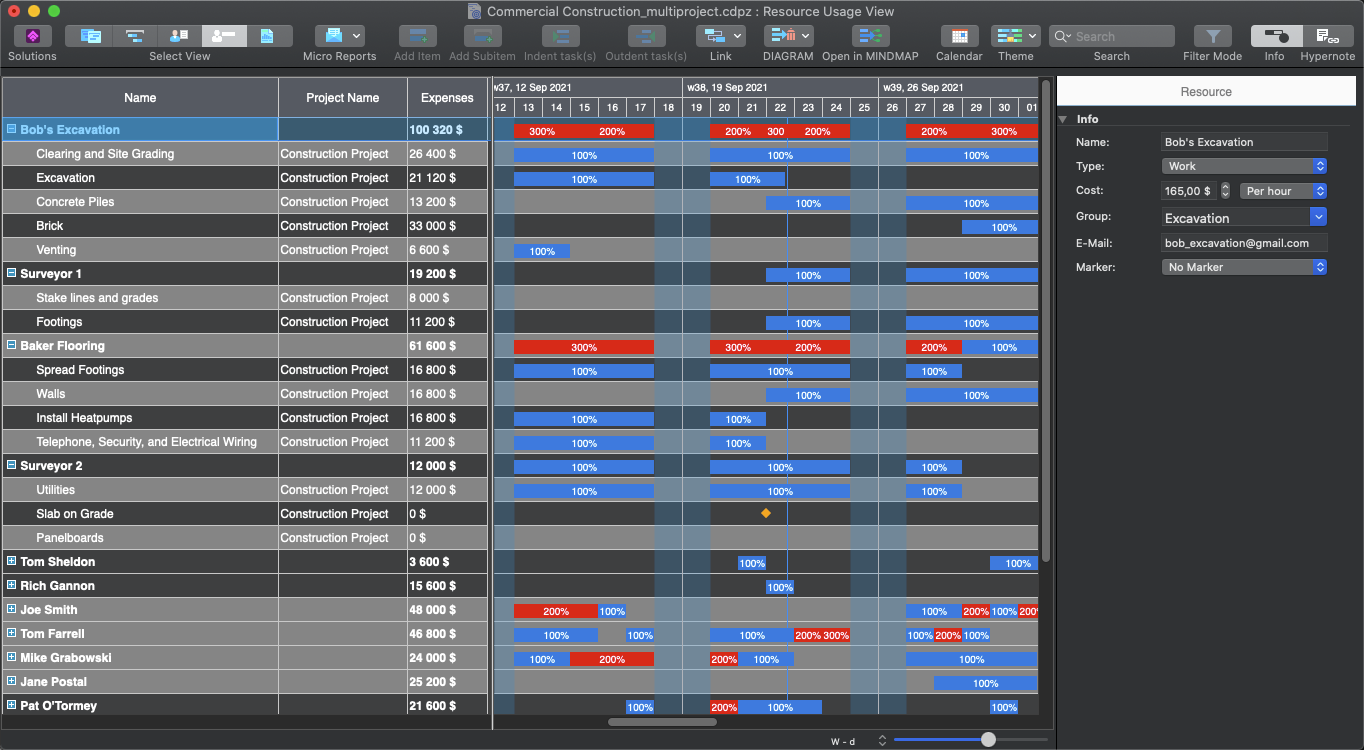Expand the Tom Sheldon resource row
Viewport: 1364px width, 750px height.
point(12,562)
